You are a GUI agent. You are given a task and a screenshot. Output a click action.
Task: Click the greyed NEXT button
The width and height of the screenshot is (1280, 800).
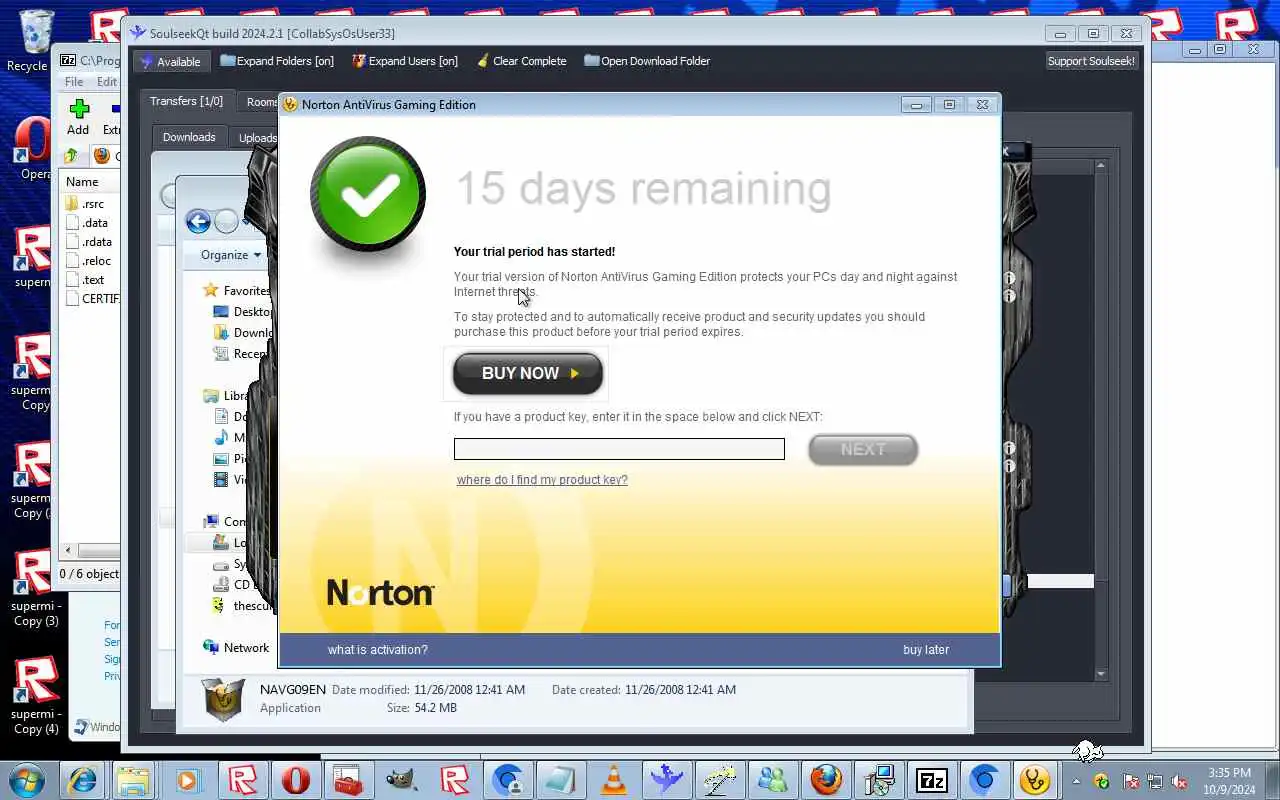863,450
